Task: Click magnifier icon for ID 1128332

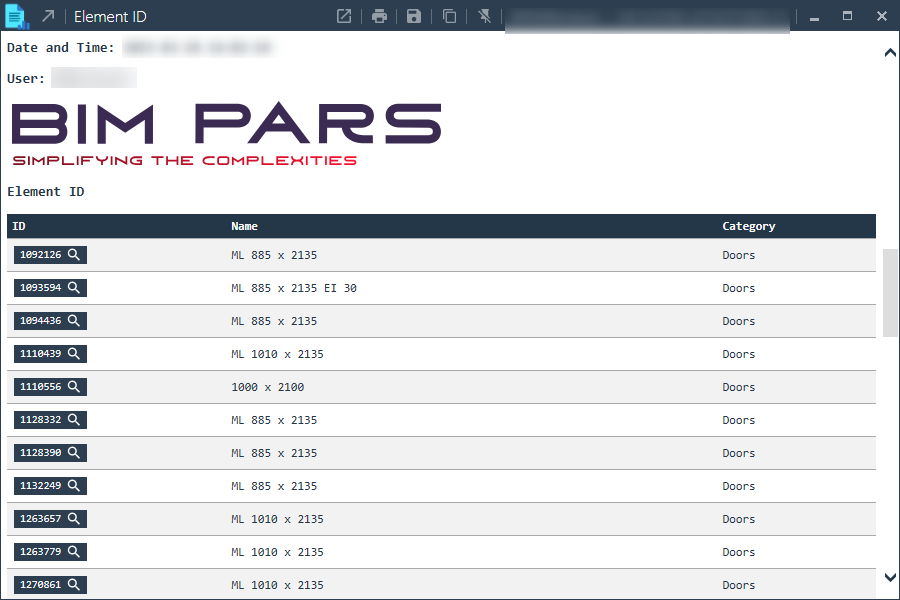Action: (x=74, y=420)
